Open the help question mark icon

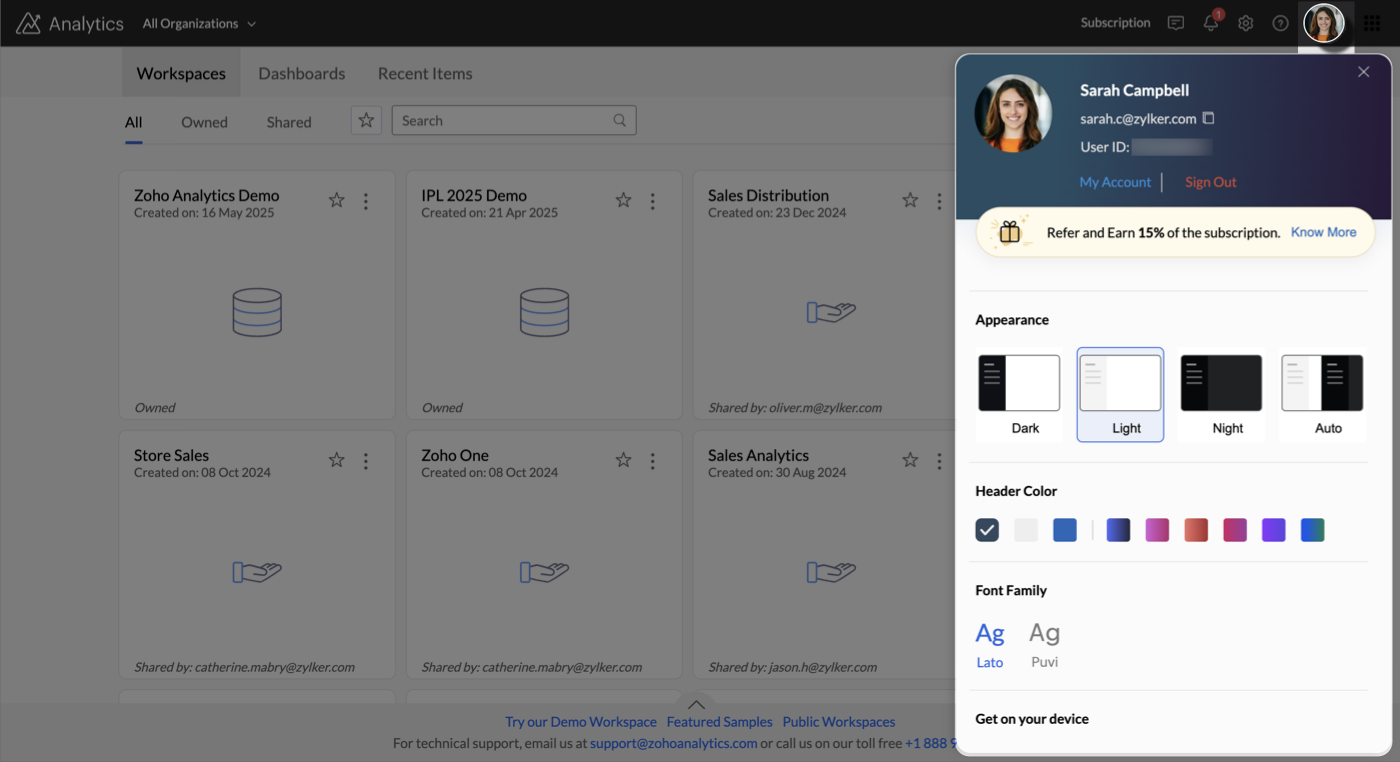(1280, 23)
